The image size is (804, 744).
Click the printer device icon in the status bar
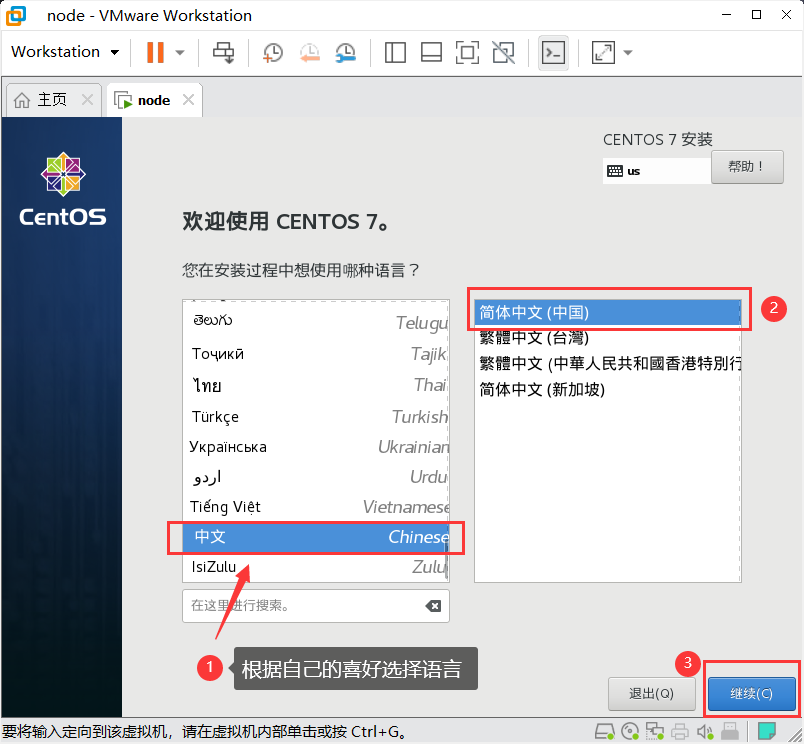[679, 731]
